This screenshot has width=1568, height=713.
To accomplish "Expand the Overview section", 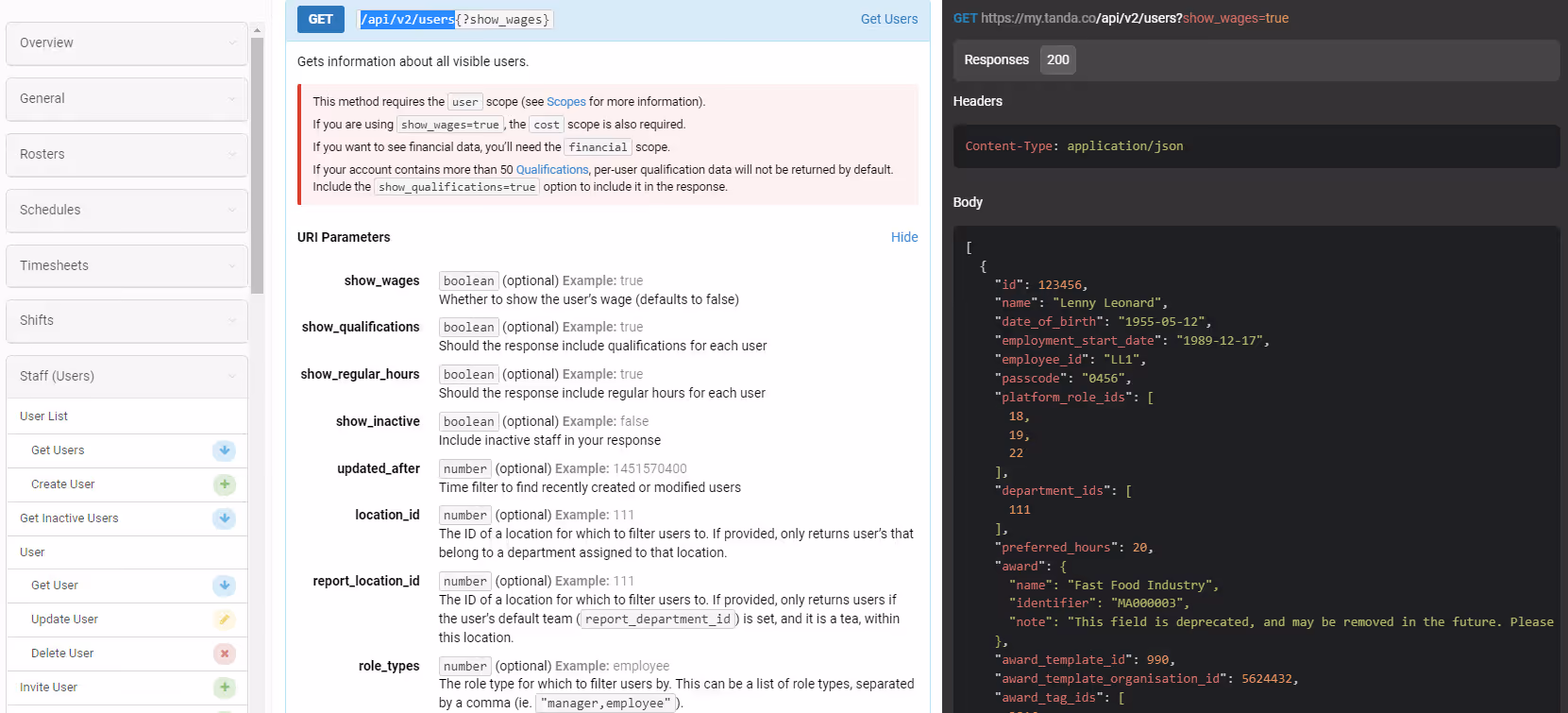I will [x=126, y=43].
